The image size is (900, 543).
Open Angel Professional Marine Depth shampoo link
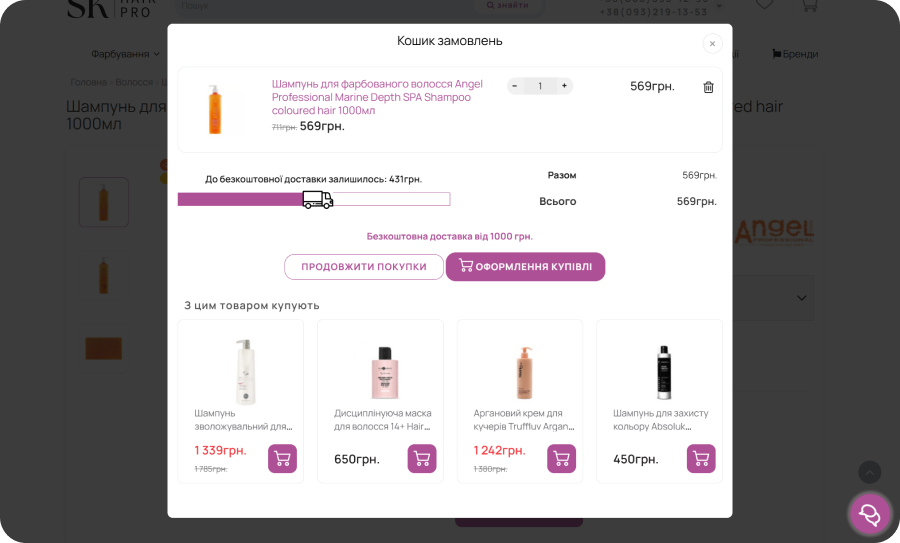[377, 97]
